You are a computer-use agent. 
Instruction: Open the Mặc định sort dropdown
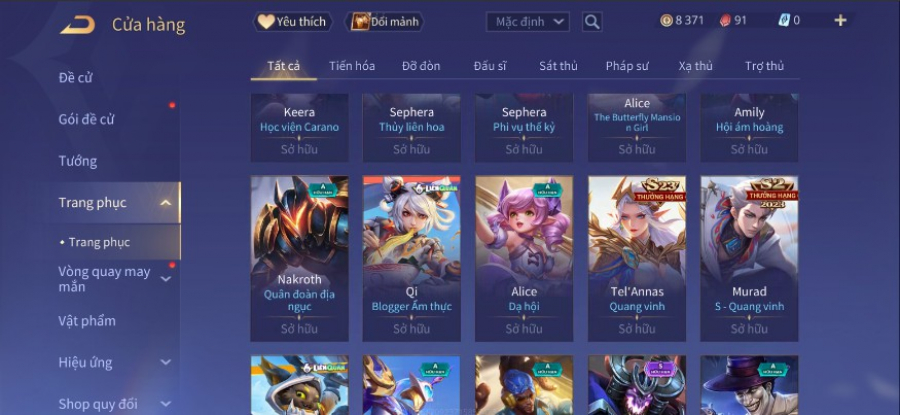point(527,22)
